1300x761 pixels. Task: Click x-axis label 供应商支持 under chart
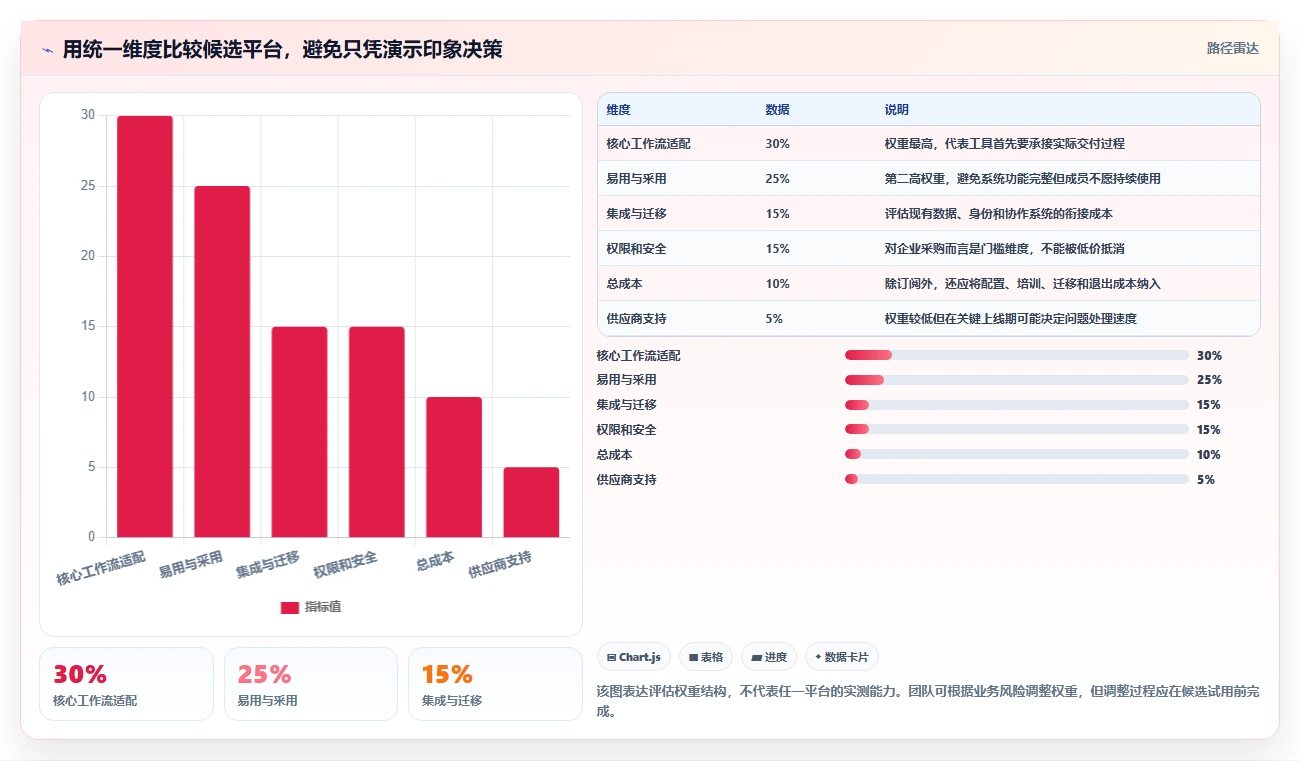pos(500,564)
